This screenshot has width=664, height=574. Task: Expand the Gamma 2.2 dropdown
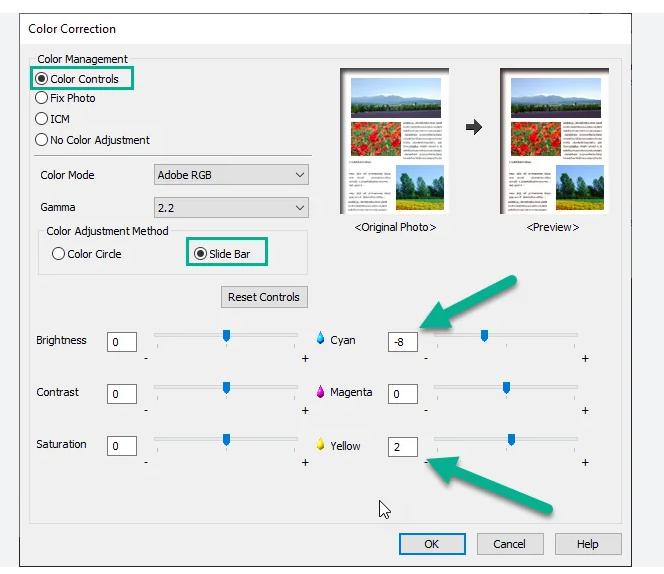tap(231, 208)
